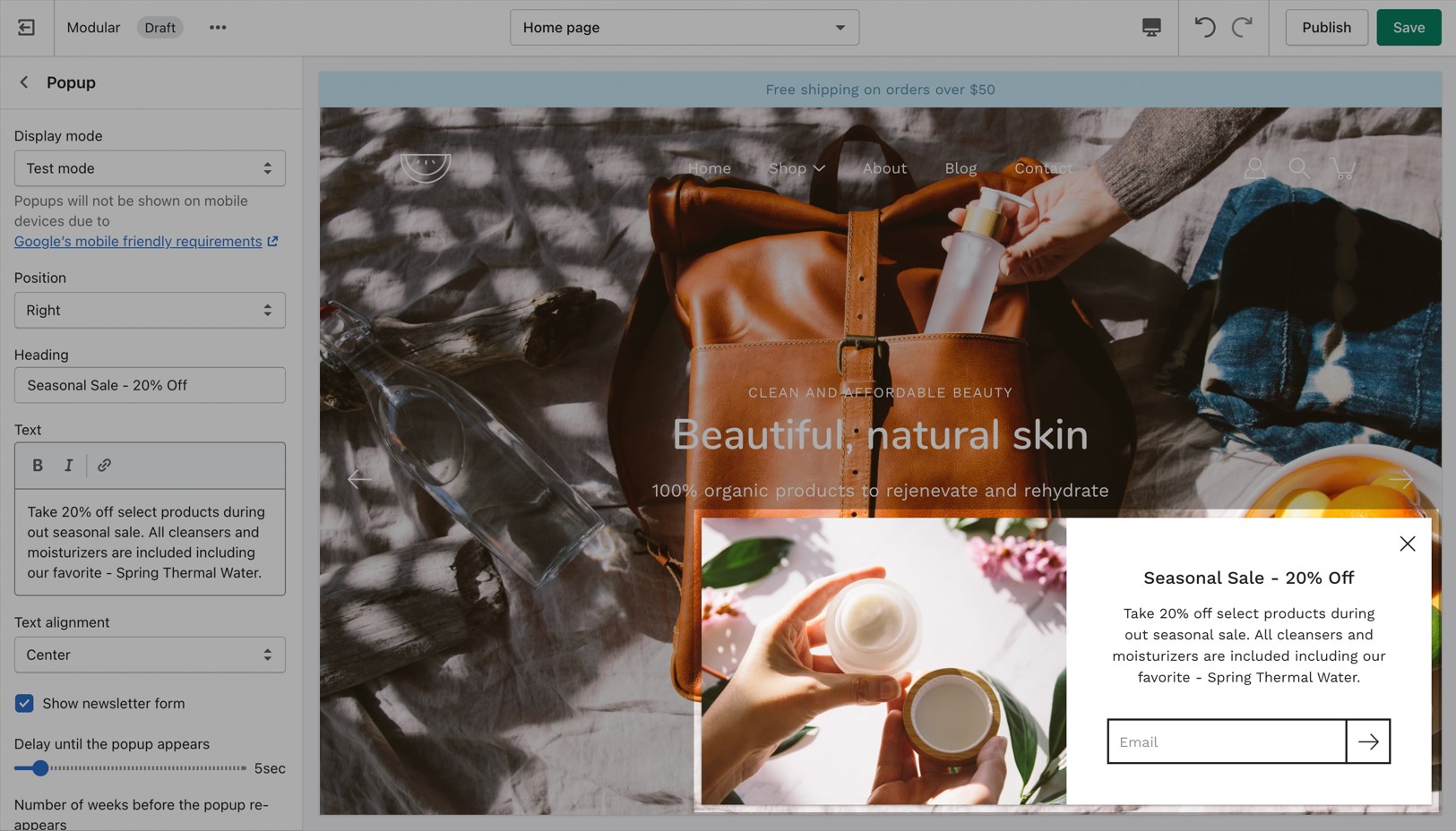Uncheck Show newsletter form checkbox

pos(24,704)
